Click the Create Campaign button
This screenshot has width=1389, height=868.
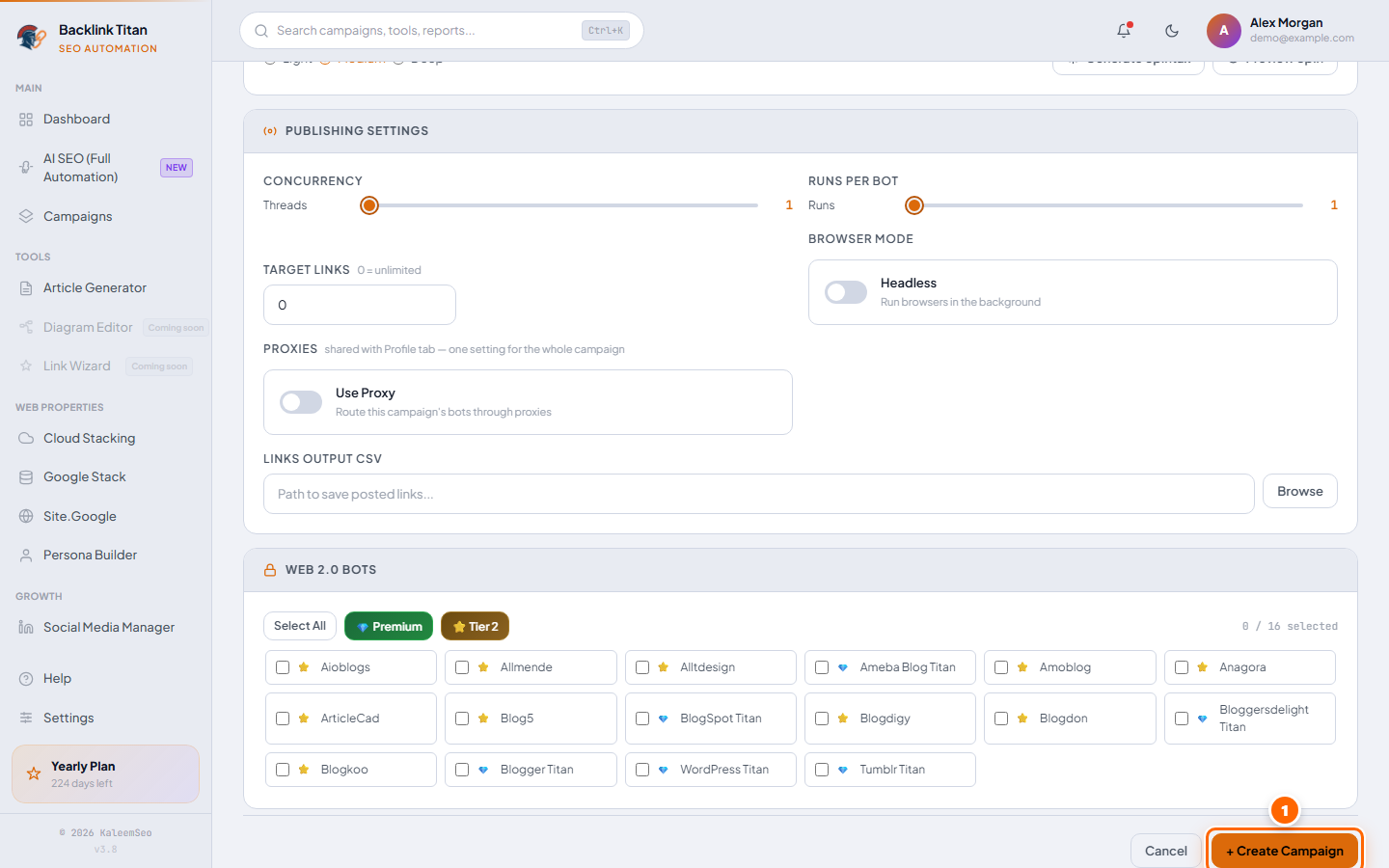pyautogui.click(x=1285, y=851)
